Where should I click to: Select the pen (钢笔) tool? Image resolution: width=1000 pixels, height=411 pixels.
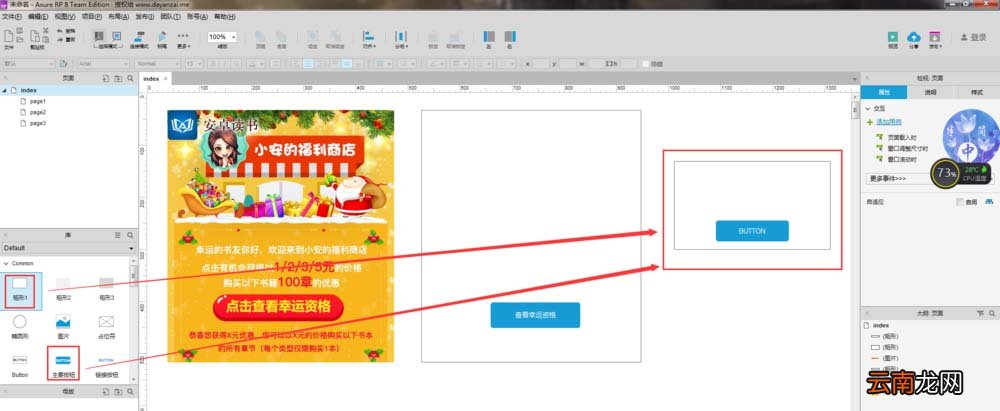coord(162,36)
